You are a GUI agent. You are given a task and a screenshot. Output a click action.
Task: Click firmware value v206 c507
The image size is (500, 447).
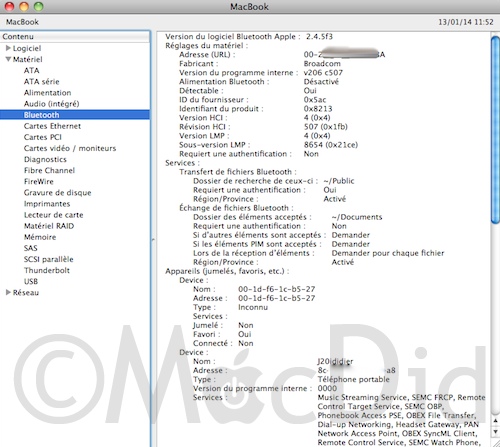click(323, 72)
